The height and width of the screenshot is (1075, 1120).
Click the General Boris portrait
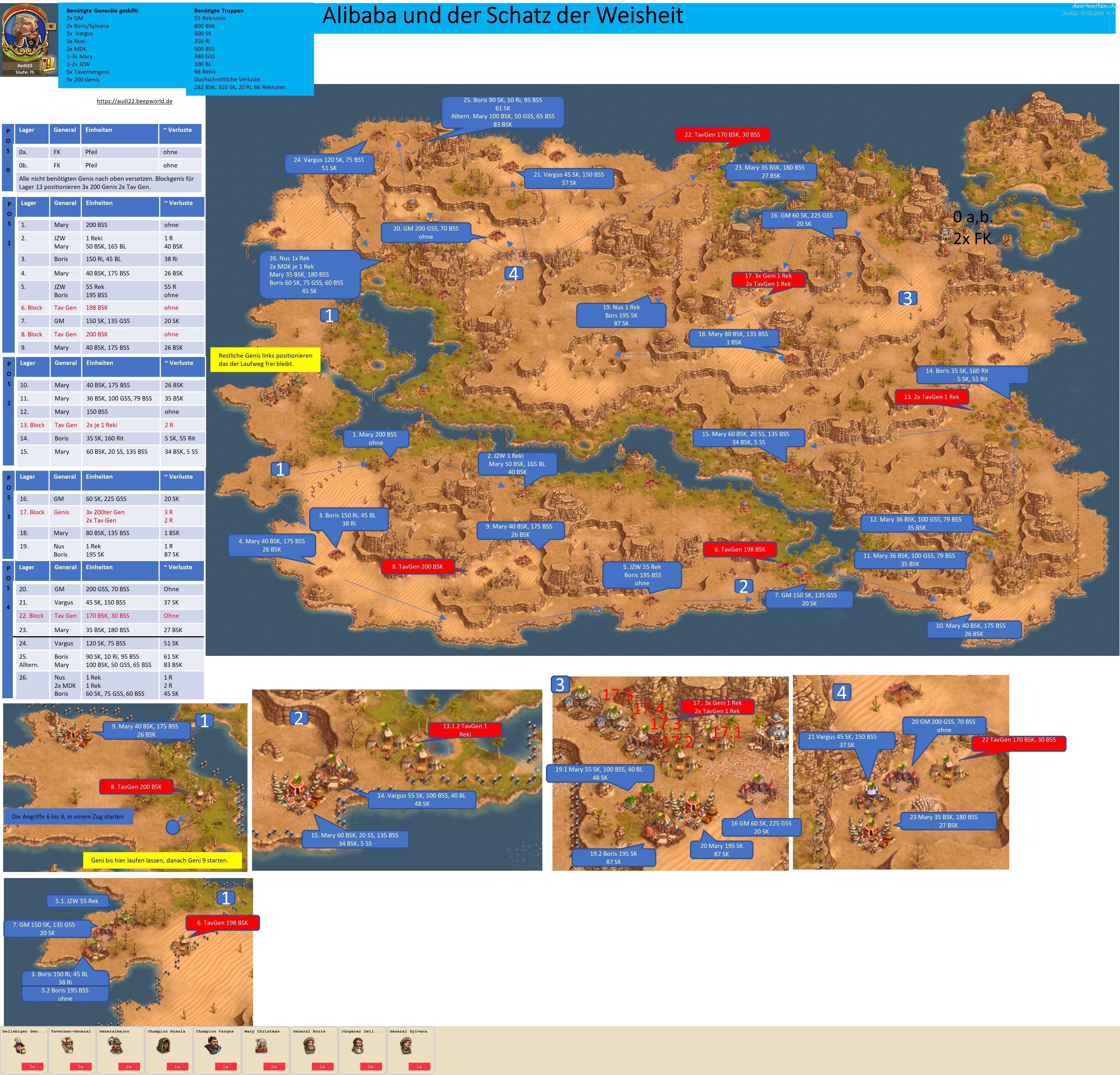tap(310, 1046)
